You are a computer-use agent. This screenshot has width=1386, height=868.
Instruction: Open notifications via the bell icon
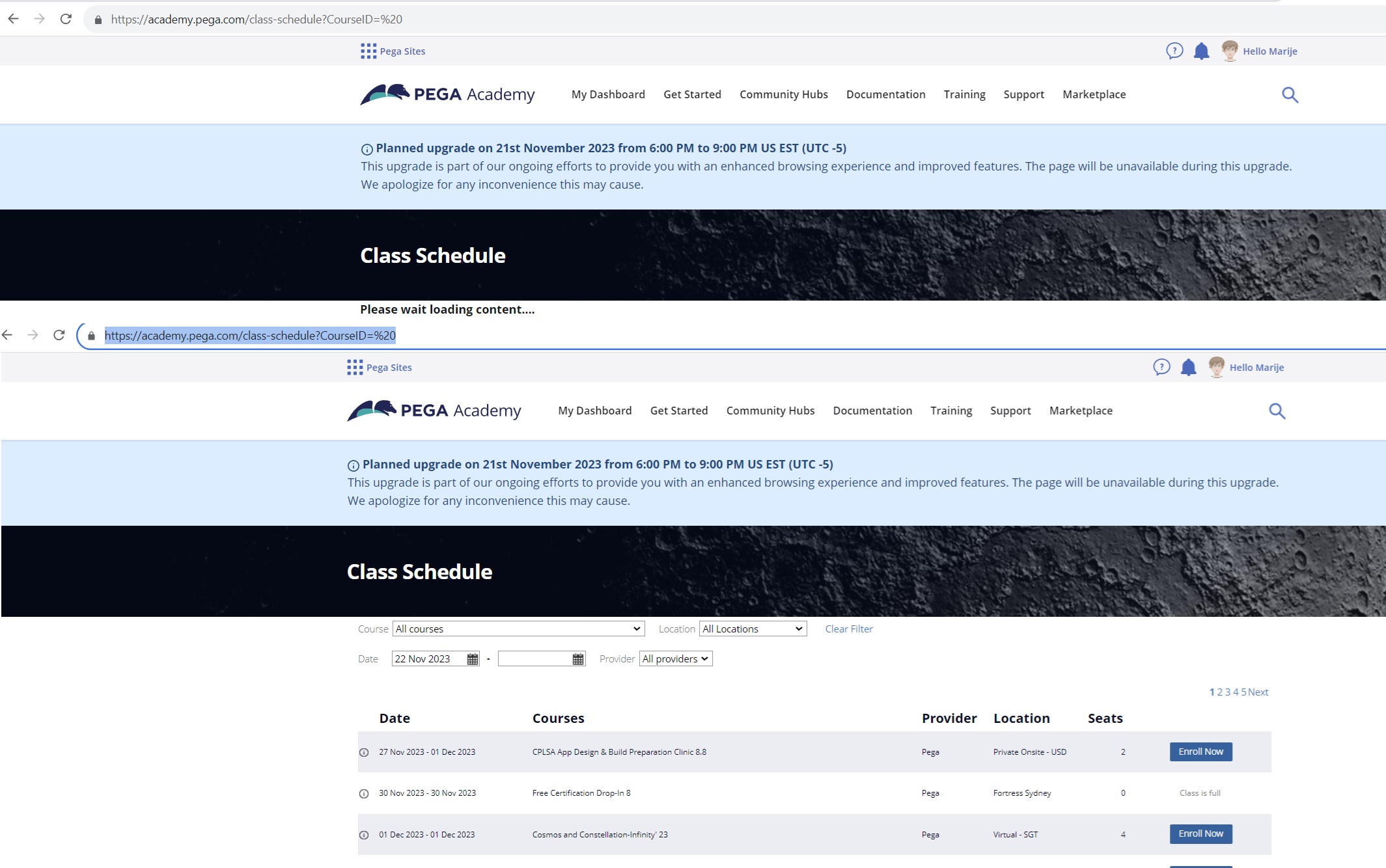click(x=1188, y=367)
